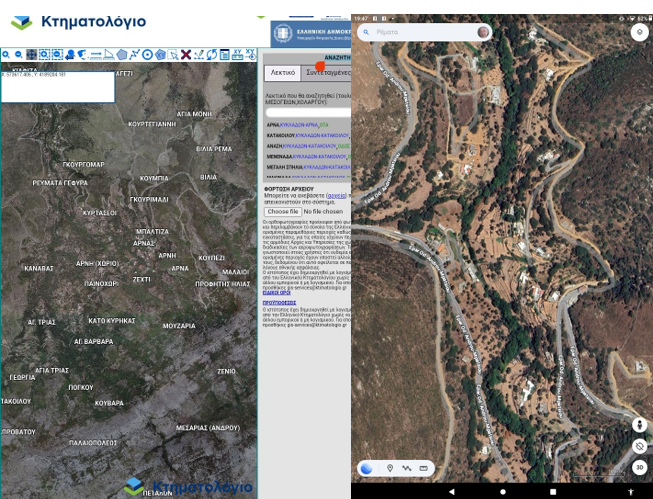653x499 pixels.
Task: Click the Choose file button
Action: pyautogui.click(x=282, y=212)
